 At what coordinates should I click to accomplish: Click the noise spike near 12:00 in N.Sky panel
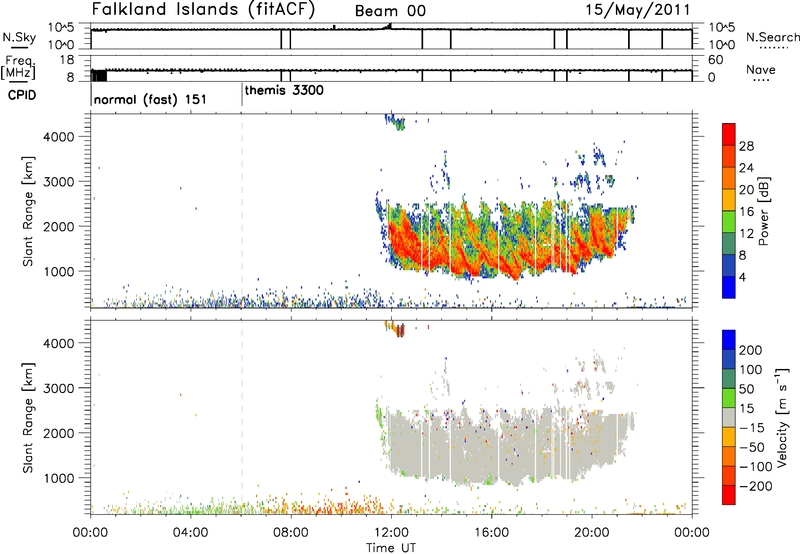pos(389,26)
